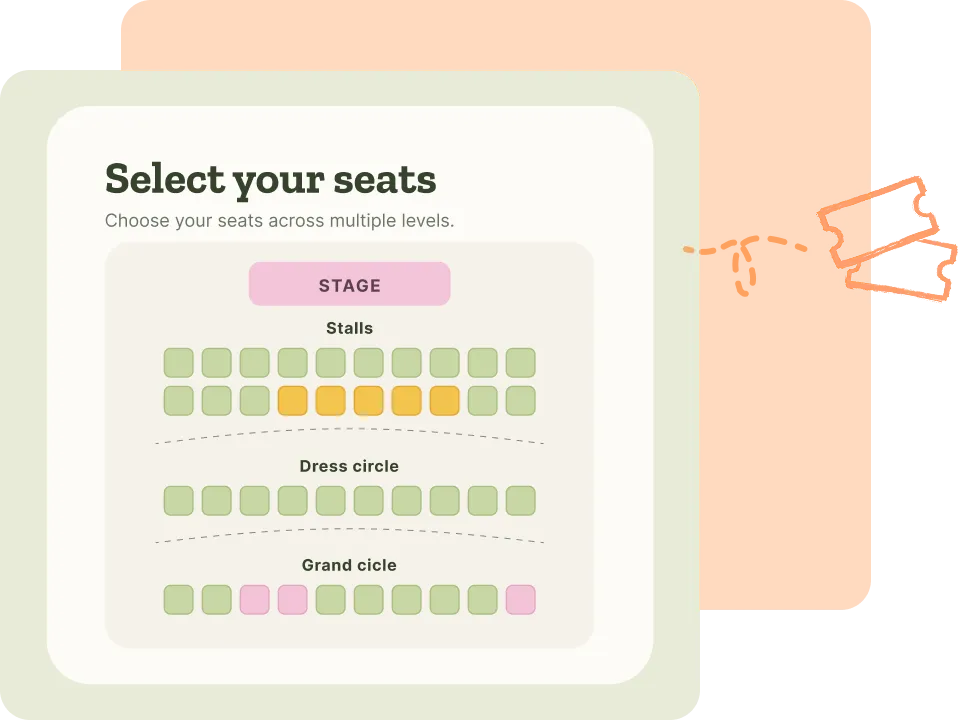960x720 pixels.
Task: Click the pink STAGE label
Action: coord(350,284)
